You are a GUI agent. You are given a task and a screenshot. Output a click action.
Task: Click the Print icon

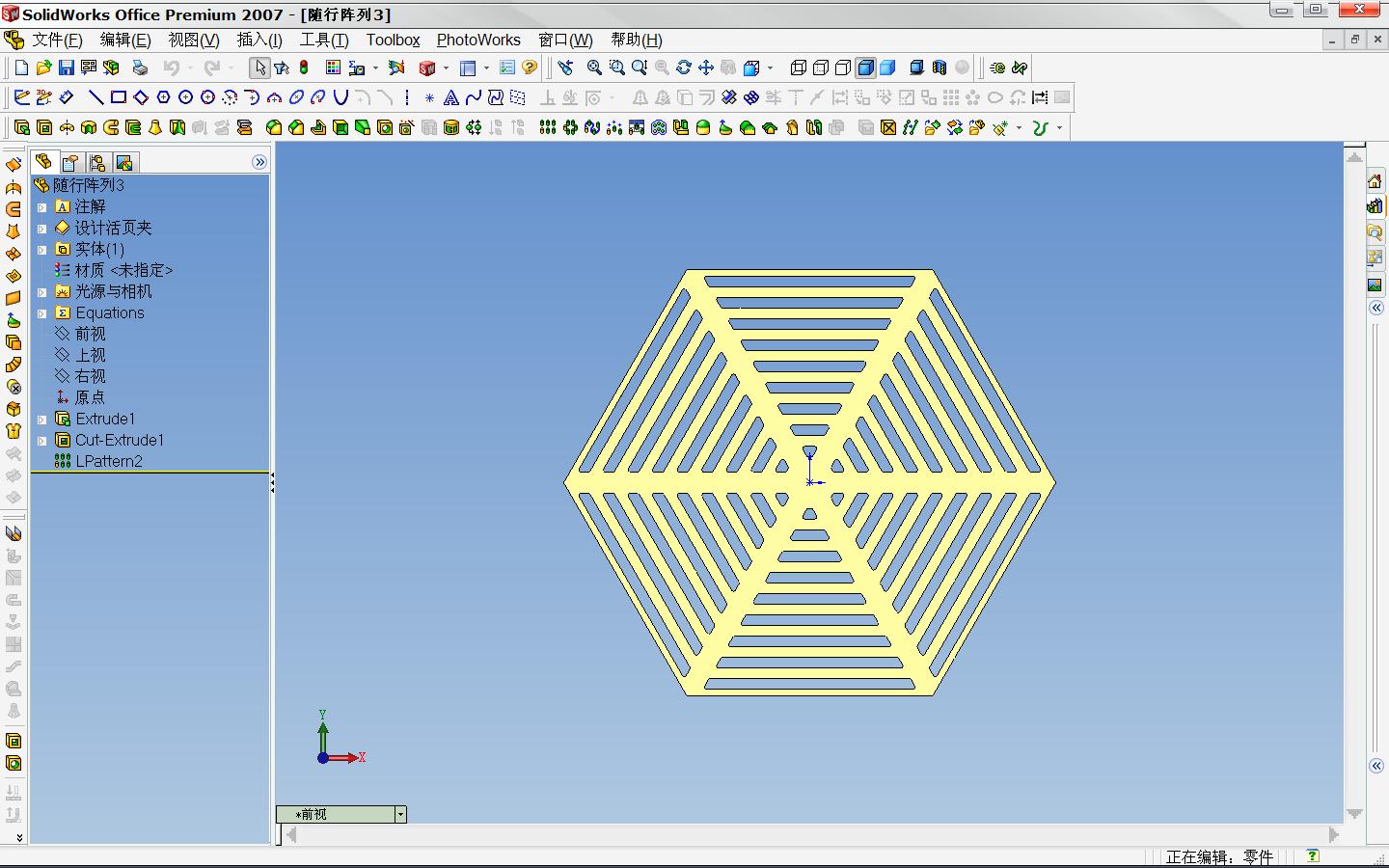(x=140, y=68)
